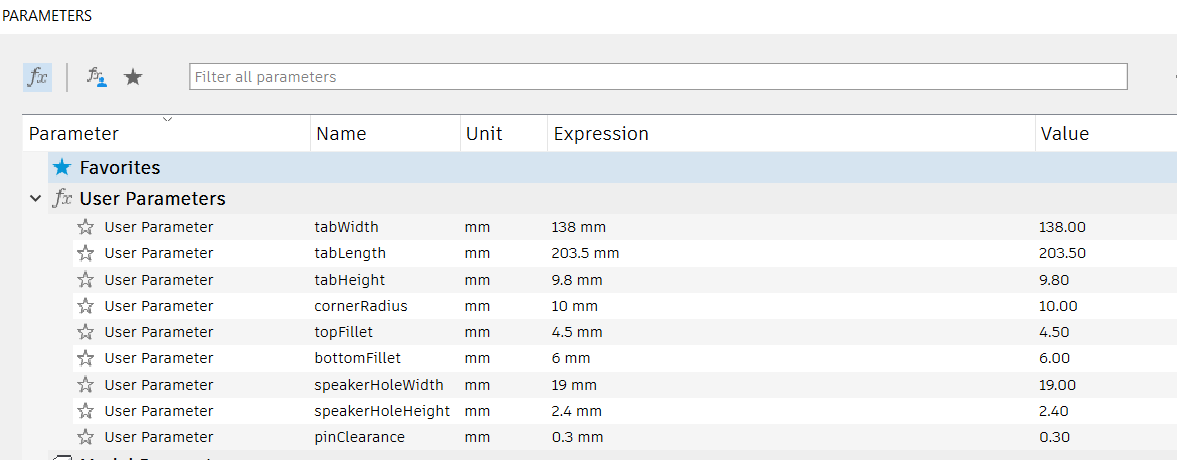This screenshot has height=460, width=1177.
Task: Click the Unit column header
Action: pyautogui.click(x=484, y=134)
